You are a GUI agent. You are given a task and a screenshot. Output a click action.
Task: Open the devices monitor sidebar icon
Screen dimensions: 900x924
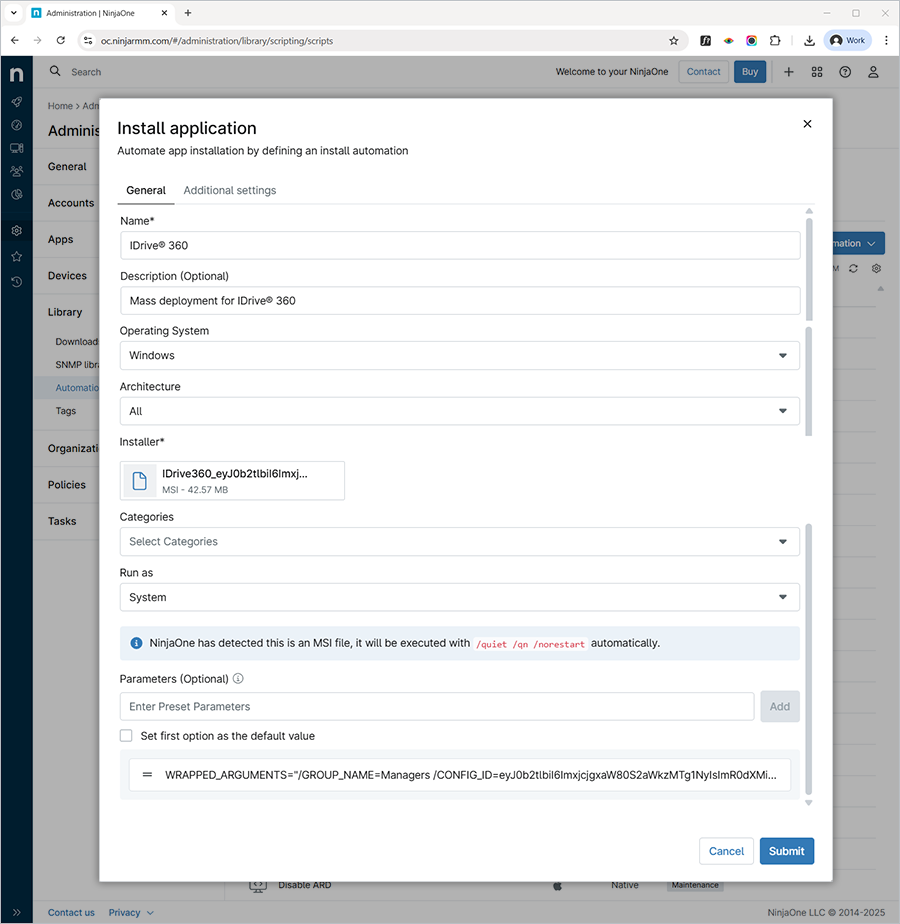(x=17, y=148)
